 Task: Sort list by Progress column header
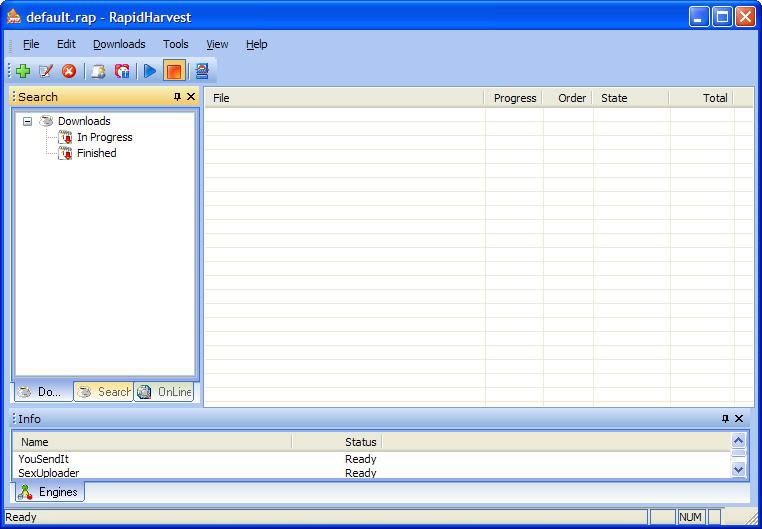514,98
